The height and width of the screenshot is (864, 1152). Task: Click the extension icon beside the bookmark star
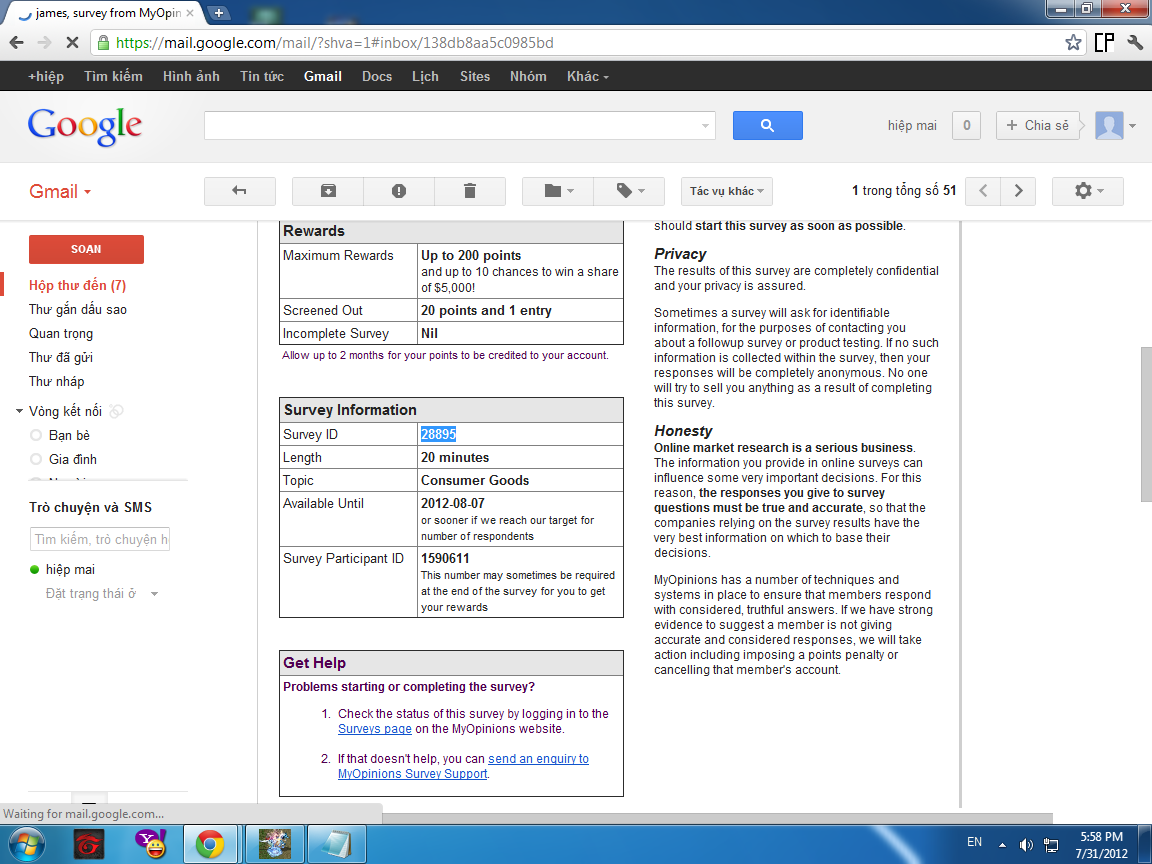(x=1104, y=43)
